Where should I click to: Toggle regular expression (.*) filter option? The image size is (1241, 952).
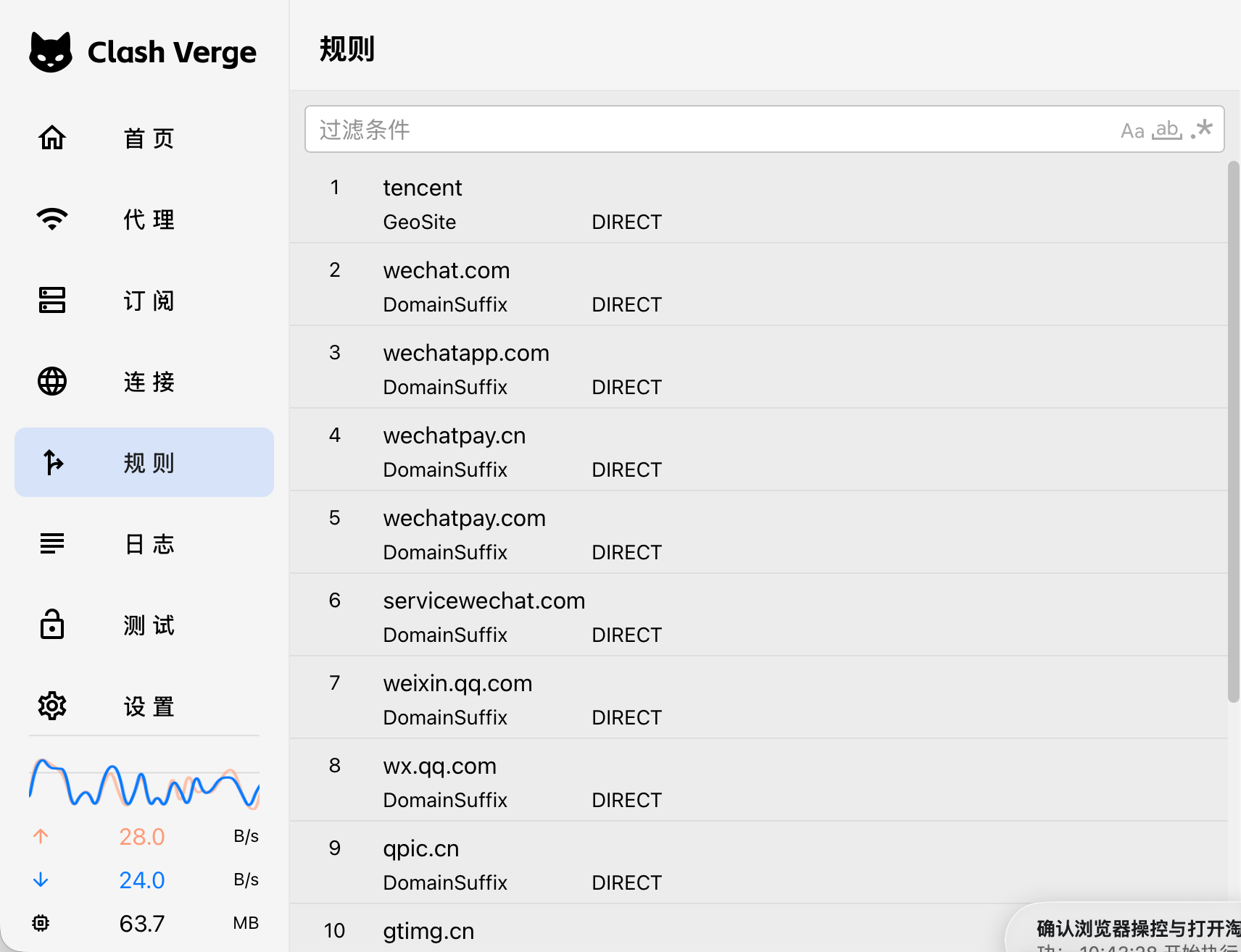1202,129
